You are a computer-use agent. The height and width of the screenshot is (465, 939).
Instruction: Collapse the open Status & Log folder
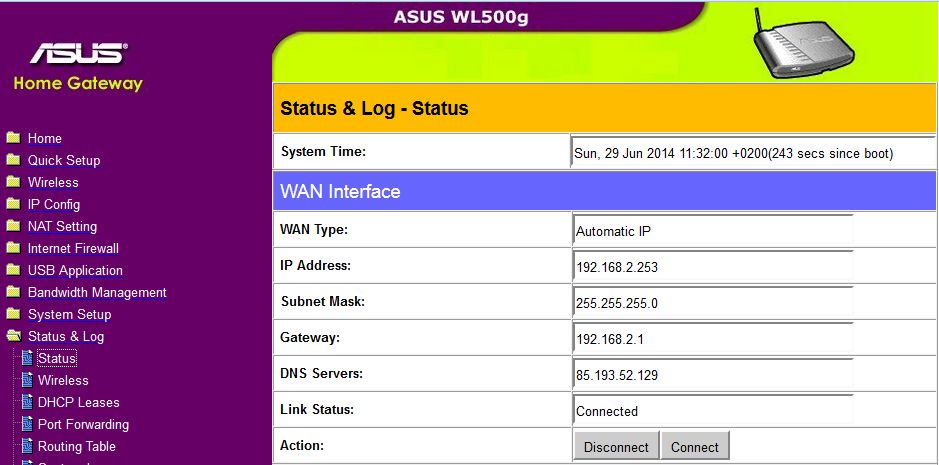(13, 336)
